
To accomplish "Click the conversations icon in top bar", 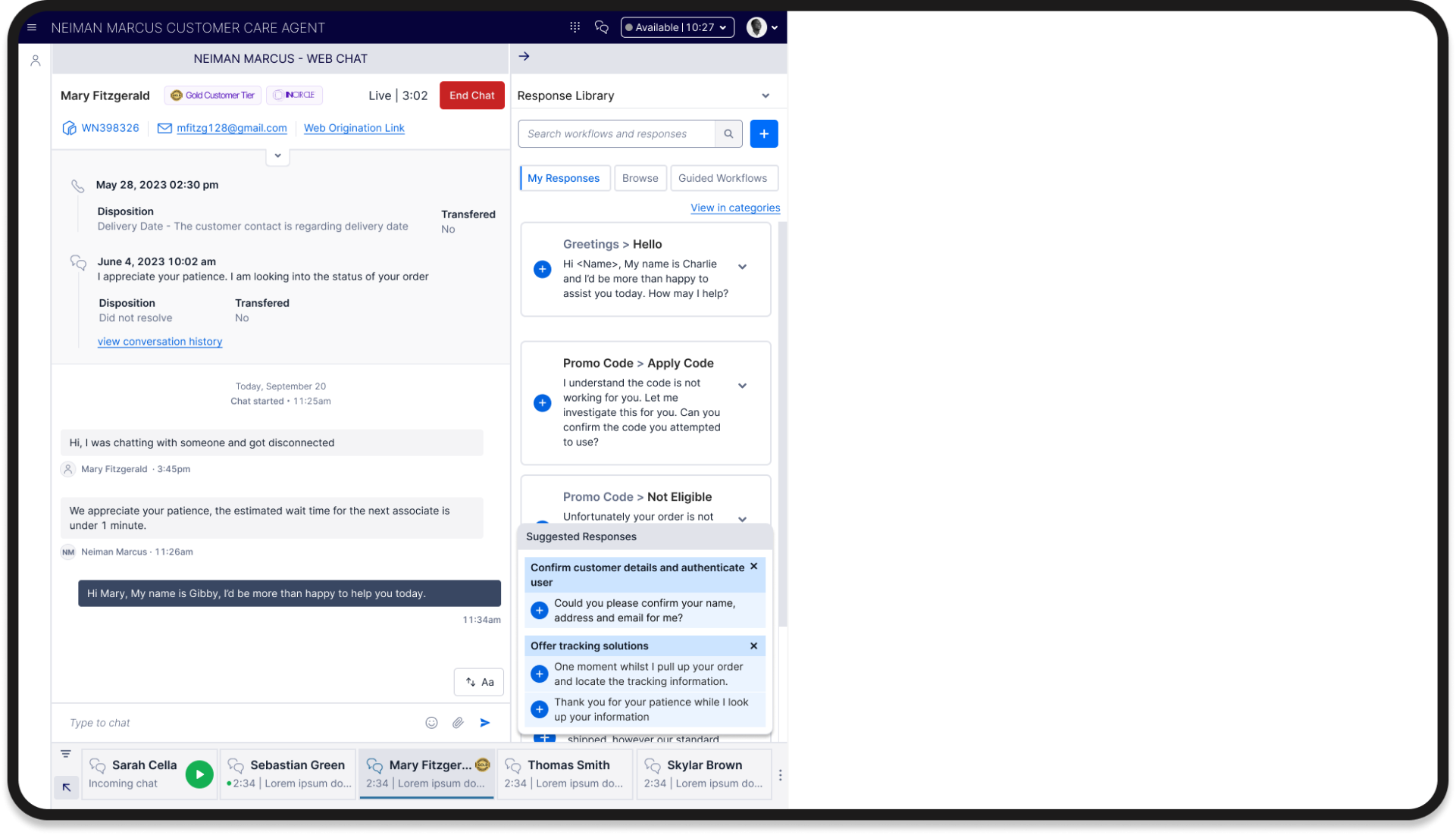I will pyautogui.click(x=602, y=27).
